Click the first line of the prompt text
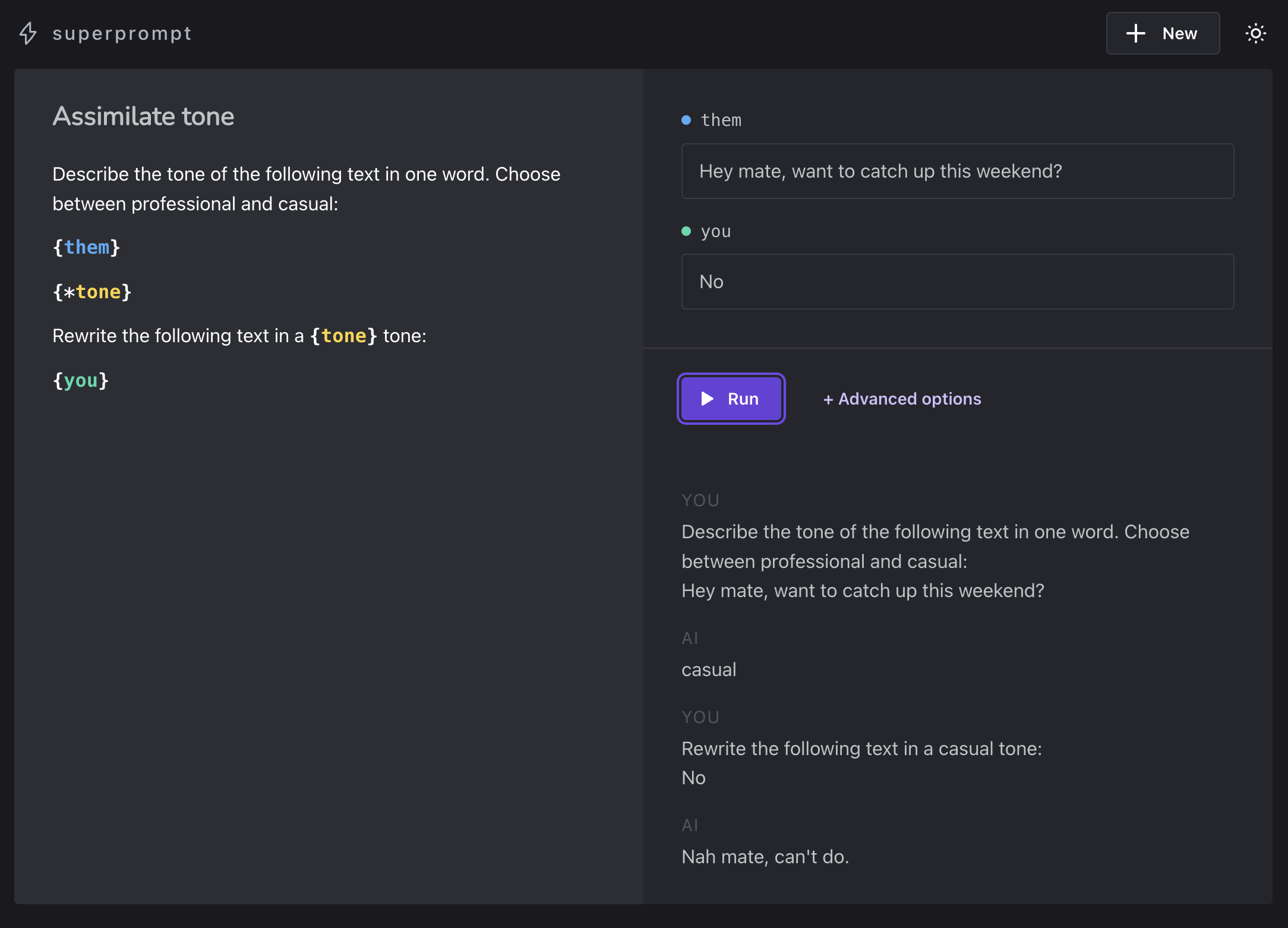The image size is (1288, 928). pos(306,174)
